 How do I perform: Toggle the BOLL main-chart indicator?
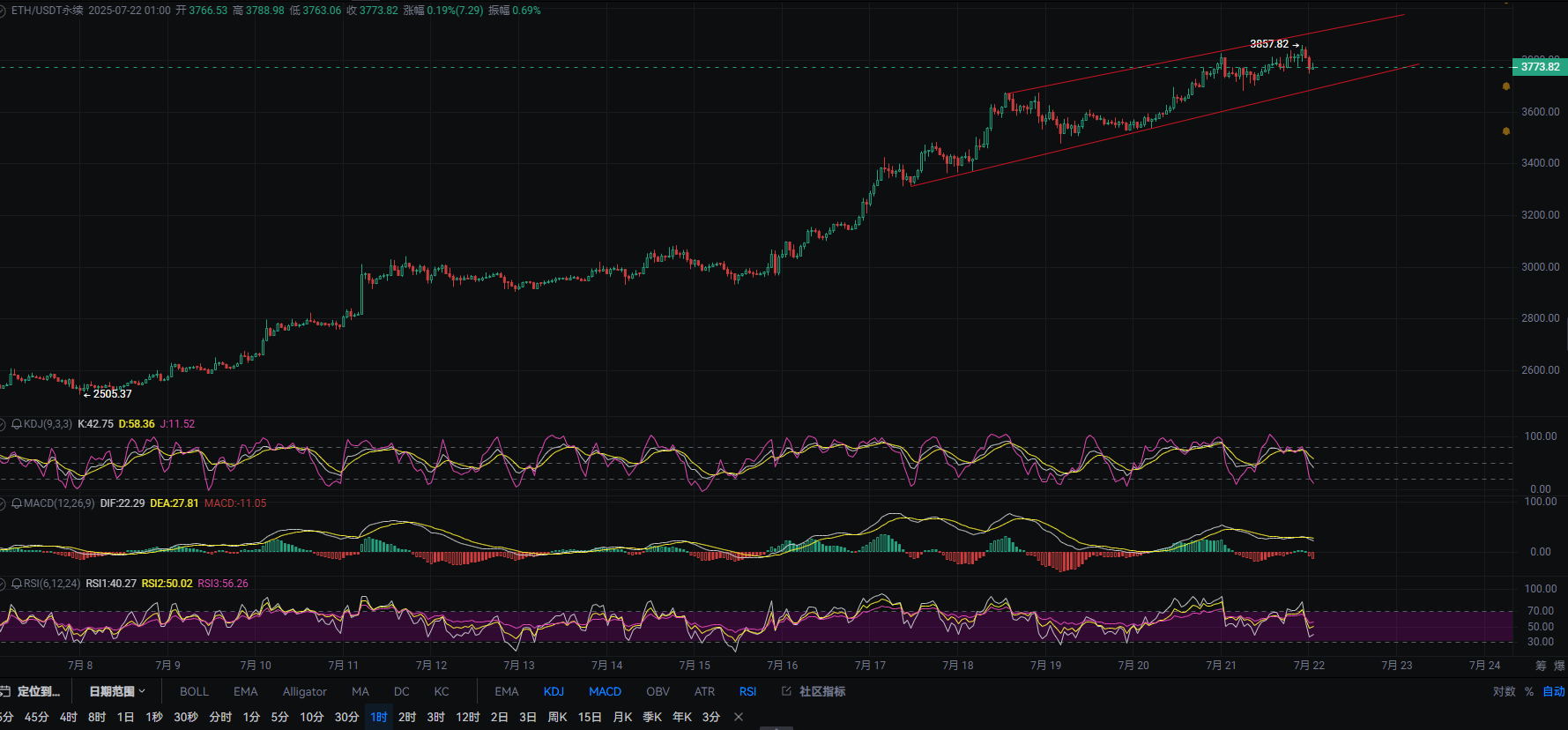194,691
